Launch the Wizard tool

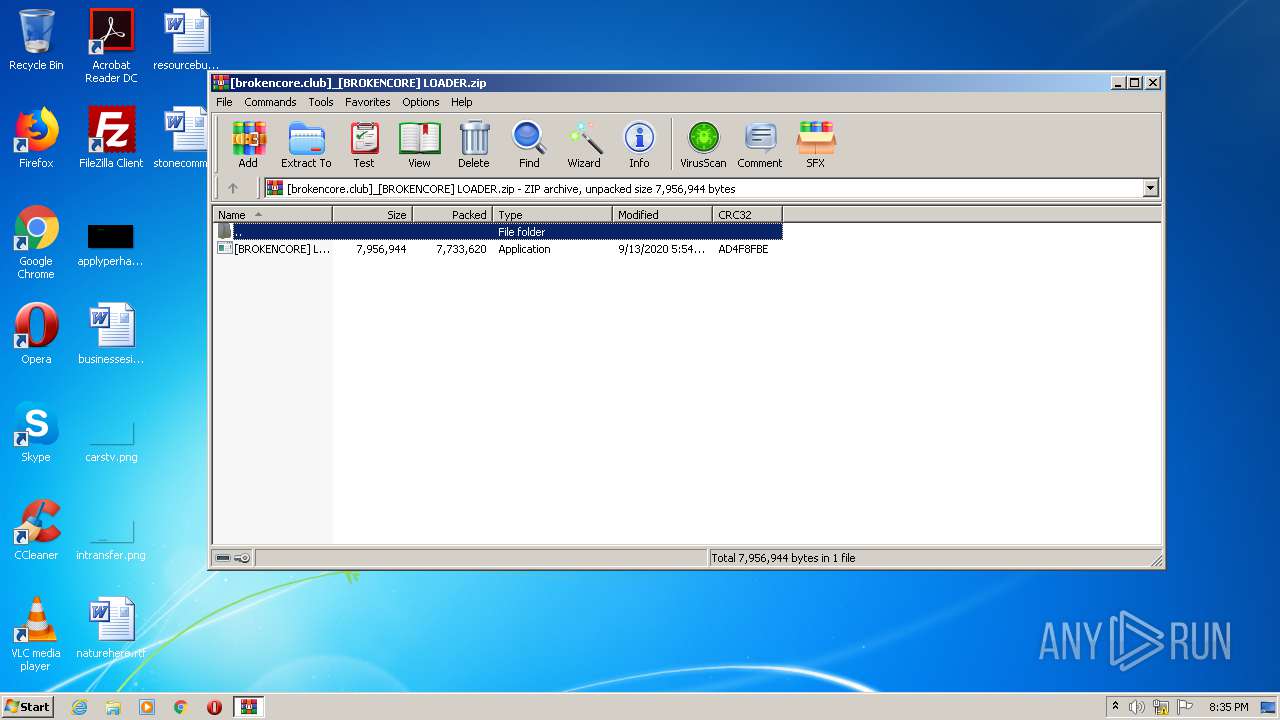coord(584,144)
